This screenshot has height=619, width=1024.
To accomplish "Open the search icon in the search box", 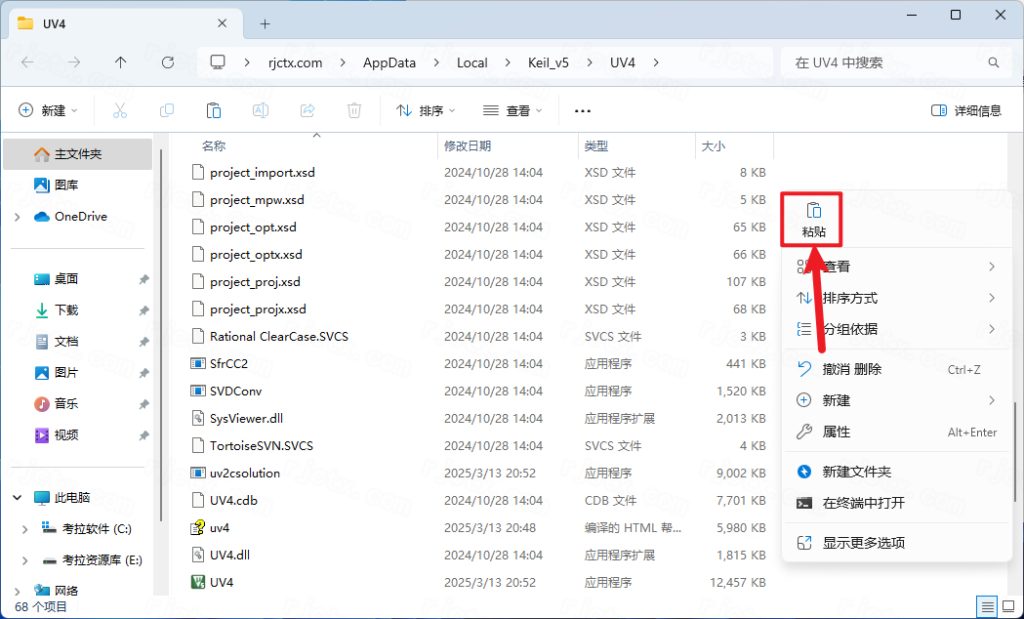I will pyautogui.click(x=994, y=62).
